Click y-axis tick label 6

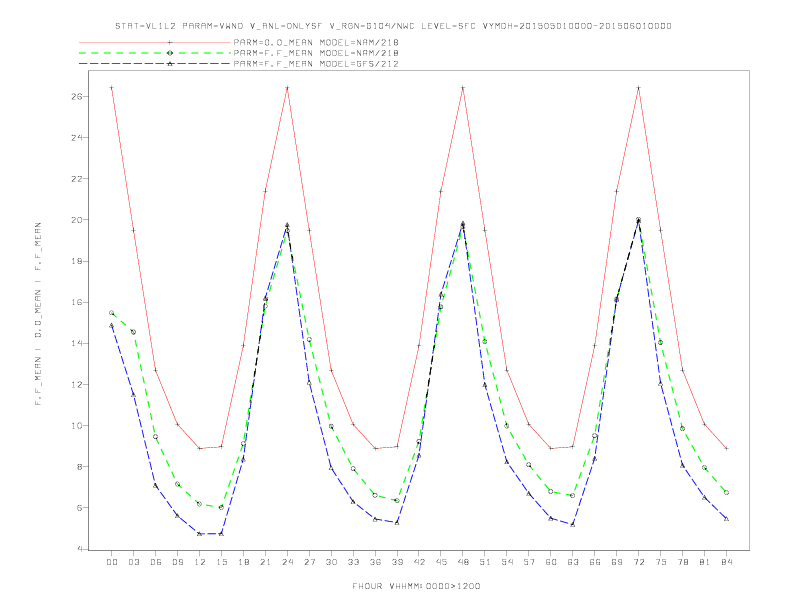click(x=80, y=508)
